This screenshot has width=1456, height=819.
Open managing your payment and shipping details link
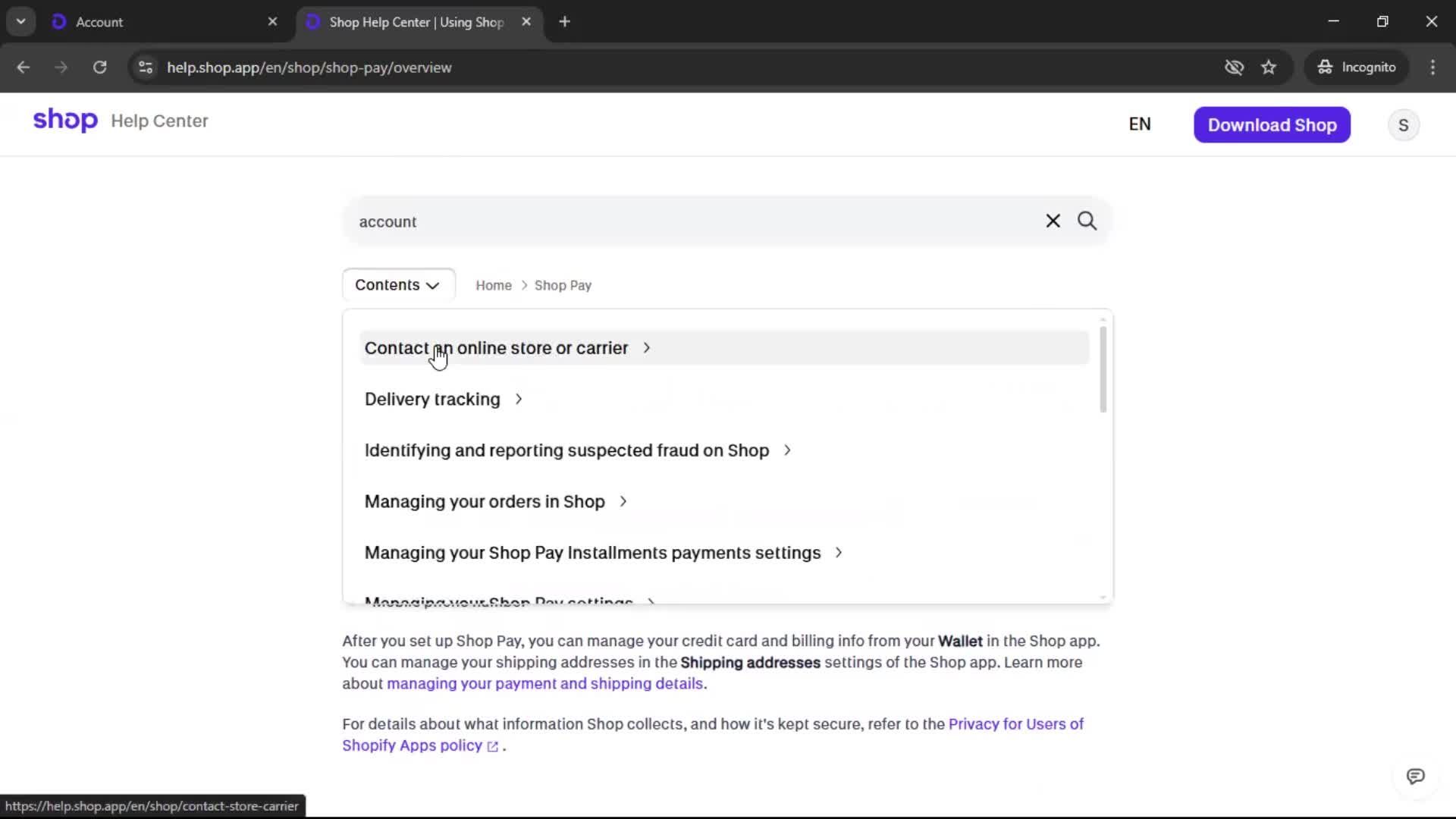[544, 683]
